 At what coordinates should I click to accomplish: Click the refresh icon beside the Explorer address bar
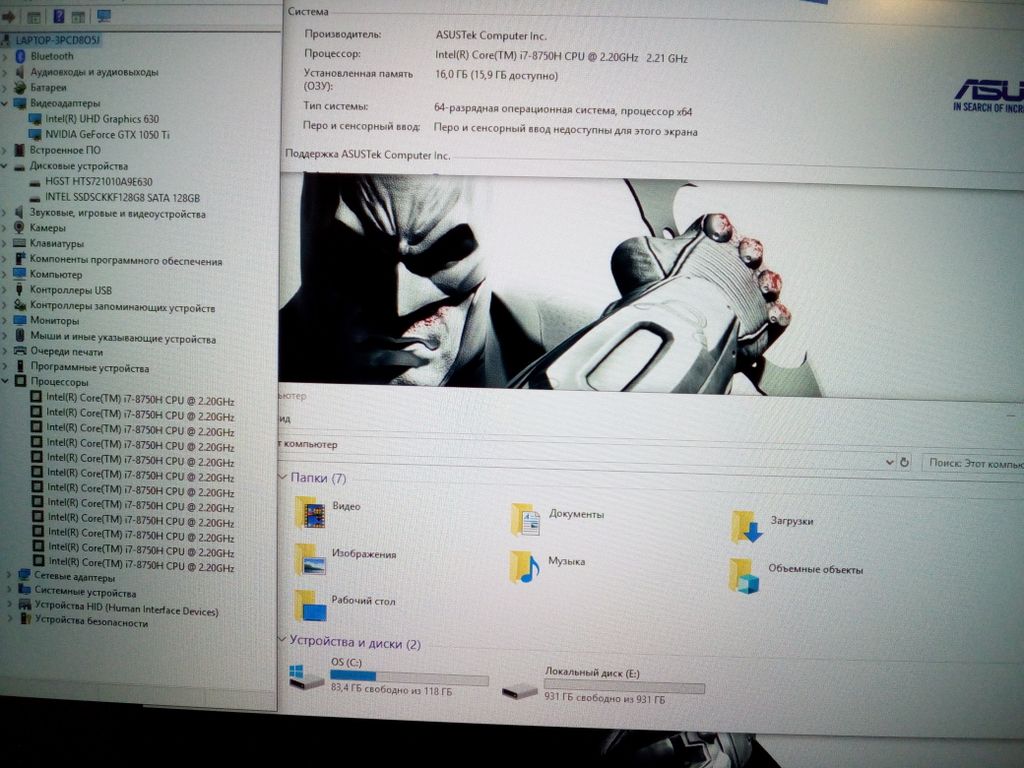pos(904,462)
